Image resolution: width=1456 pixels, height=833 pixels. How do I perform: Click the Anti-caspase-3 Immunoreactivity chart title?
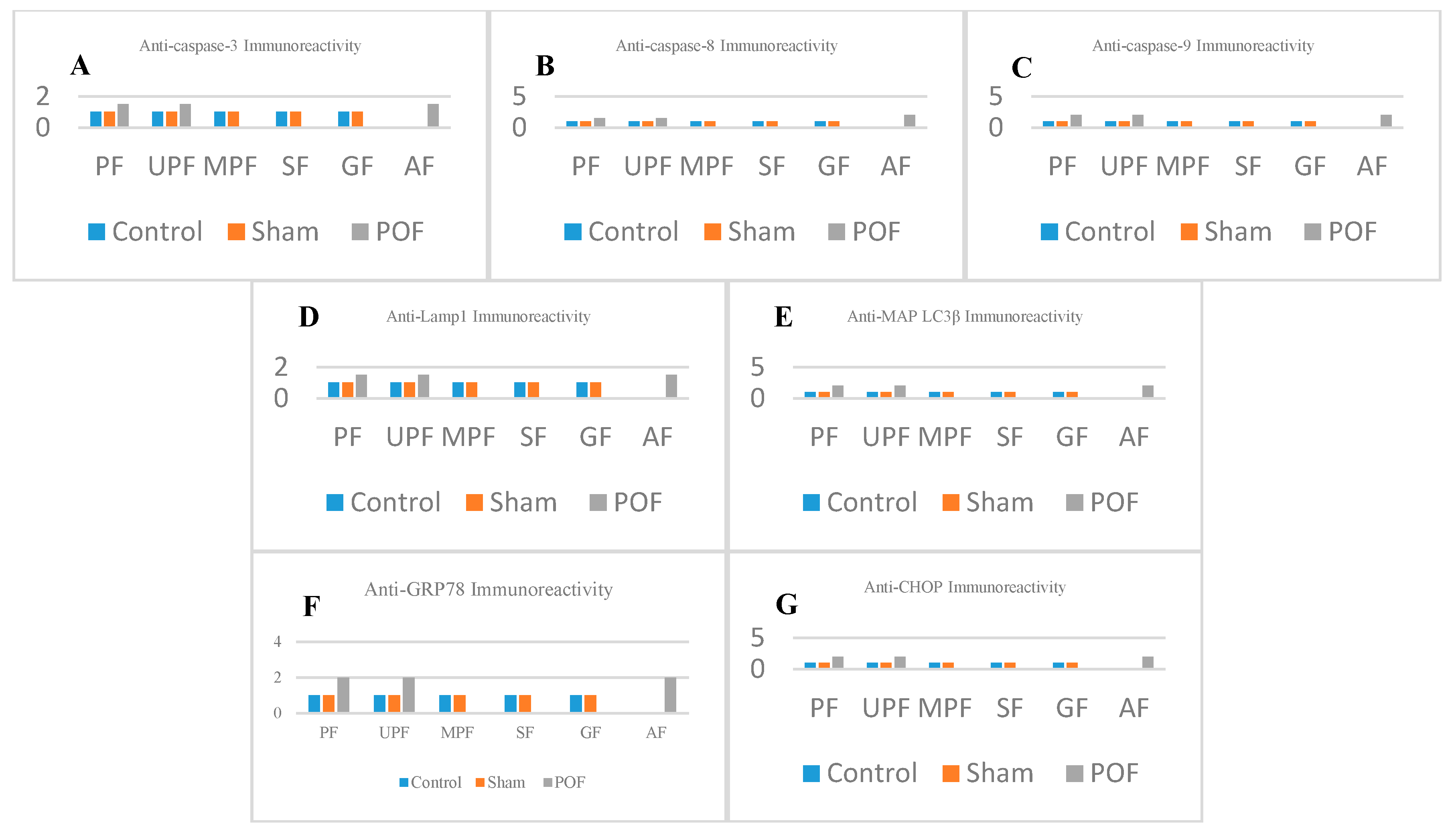(250, 46)
